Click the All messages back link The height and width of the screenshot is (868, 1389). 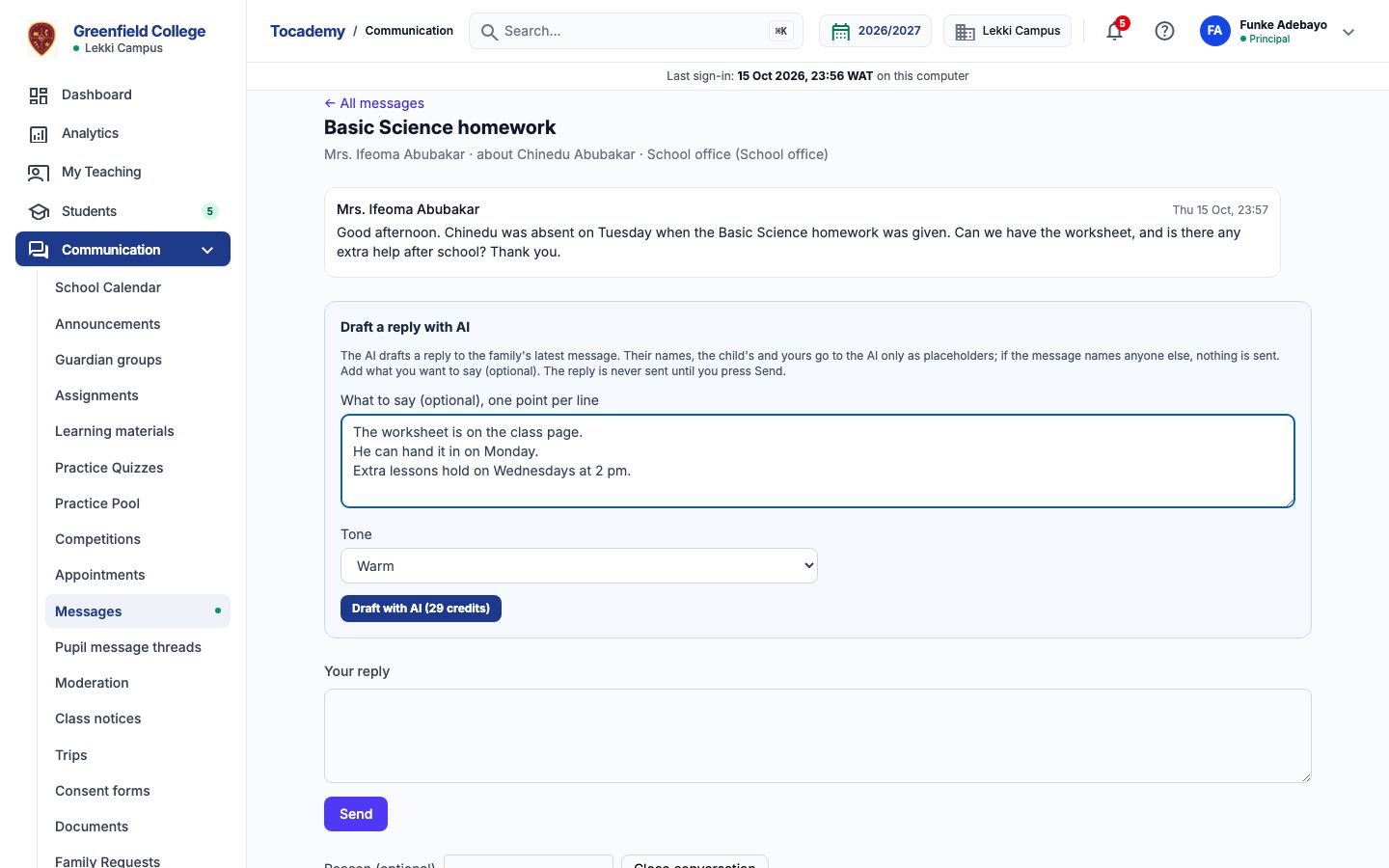point(374,103)
